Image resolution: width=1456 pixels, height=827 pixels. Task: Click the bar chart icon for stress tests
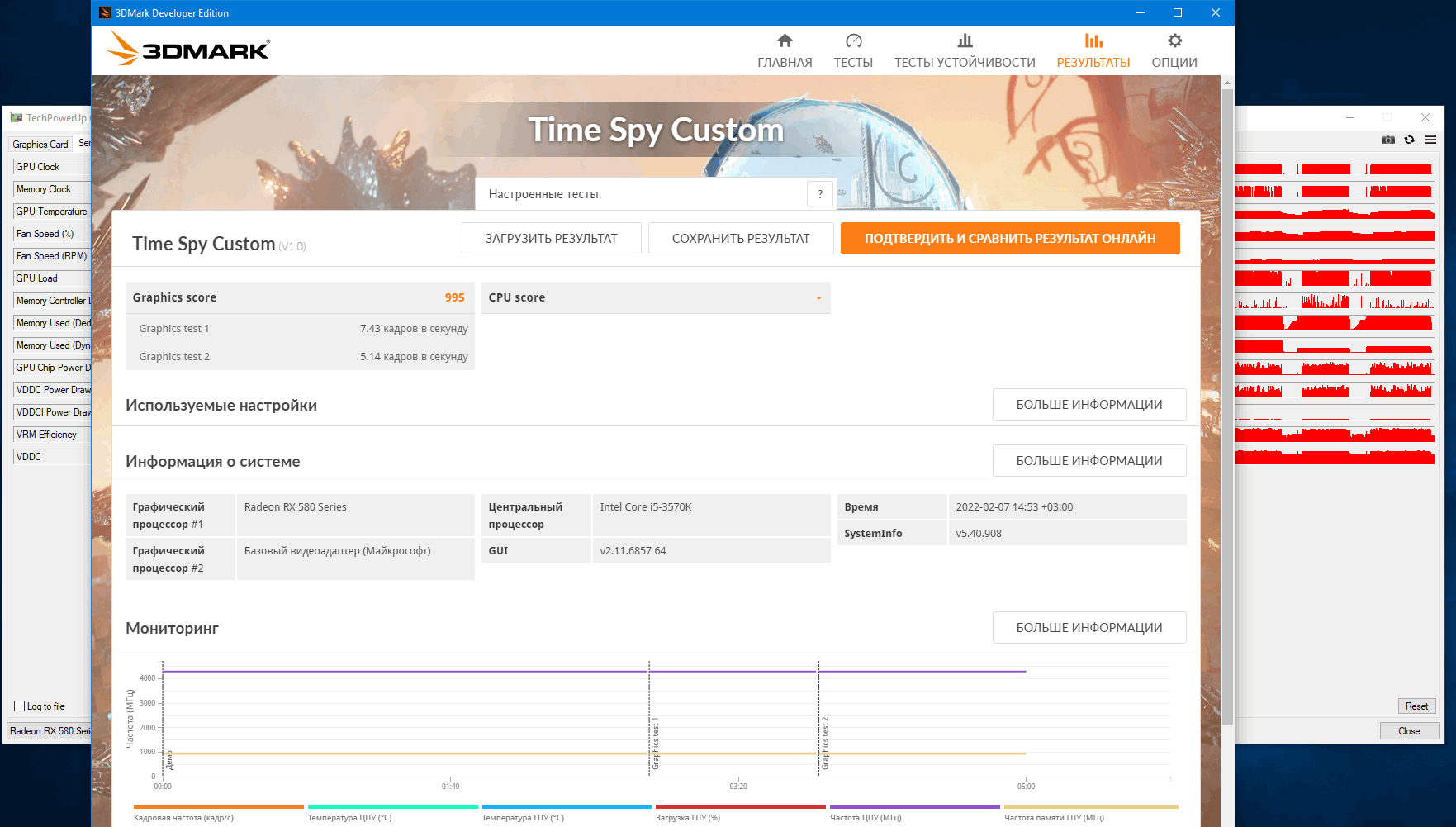(x=965, y=40)
